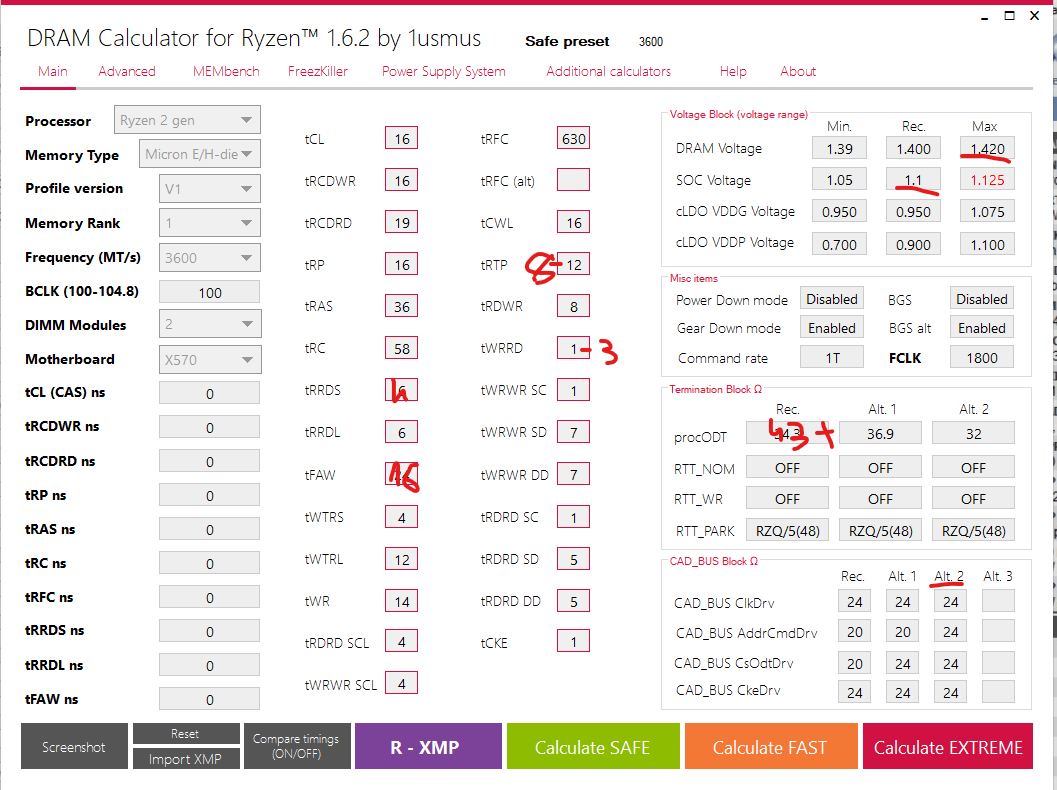This screenshot has width=1057, height=790.
Task: Open the About tab
Action: 798,71
